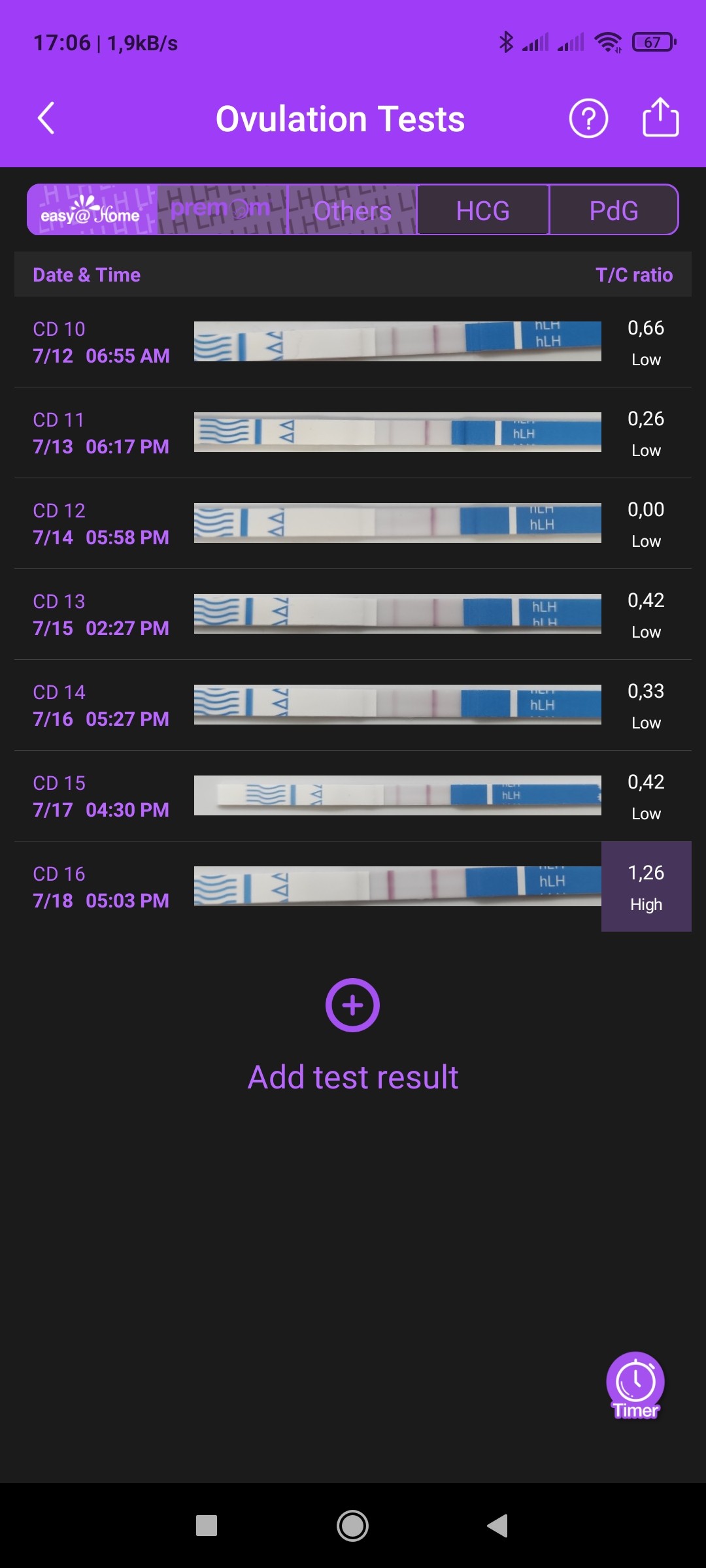Switch to the Others tab
Viewport: 706px width, 1568px height.
click(352, 210)
